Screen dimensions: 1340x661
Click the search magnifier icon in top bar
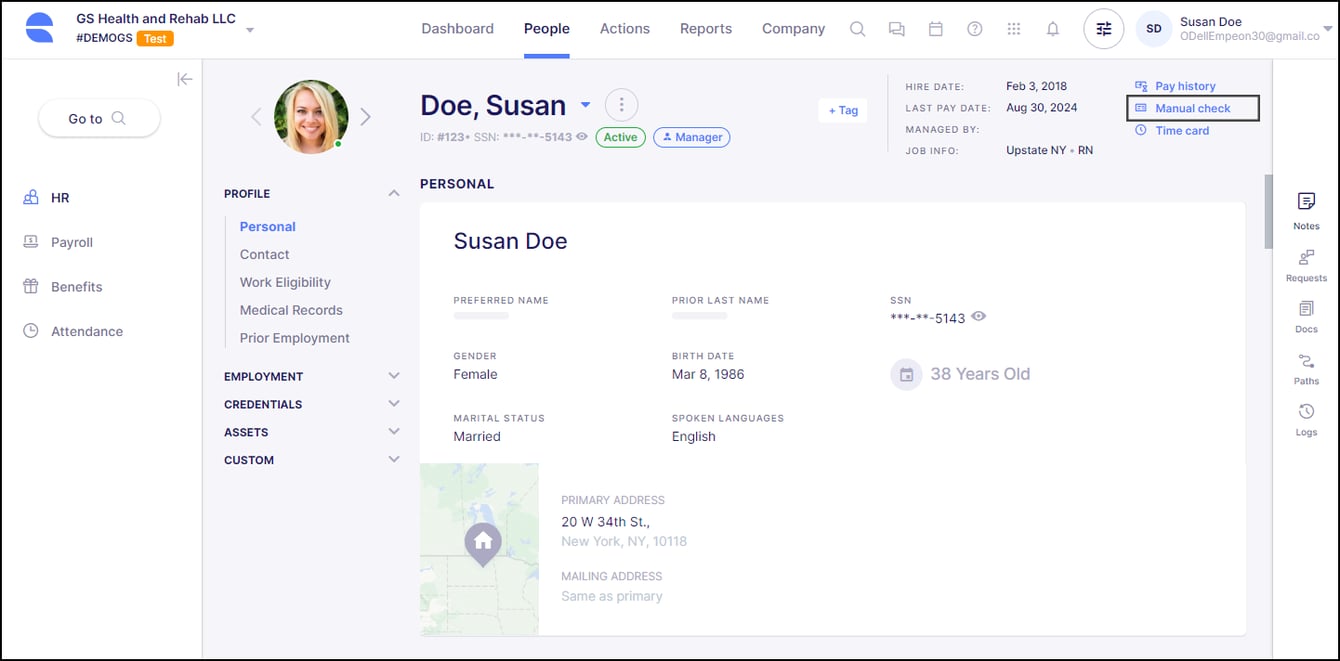click(x=857, y=29)
